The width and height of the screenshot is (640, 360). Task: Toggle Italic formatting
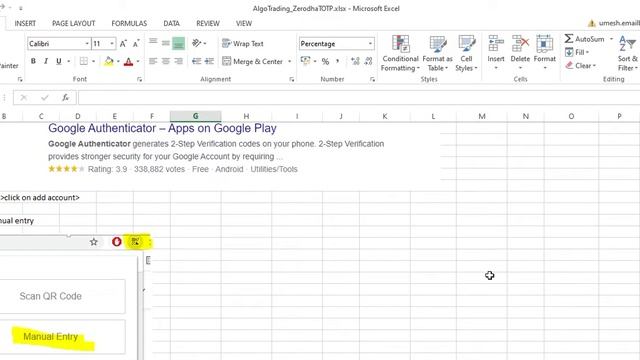(x=46, y=61)
